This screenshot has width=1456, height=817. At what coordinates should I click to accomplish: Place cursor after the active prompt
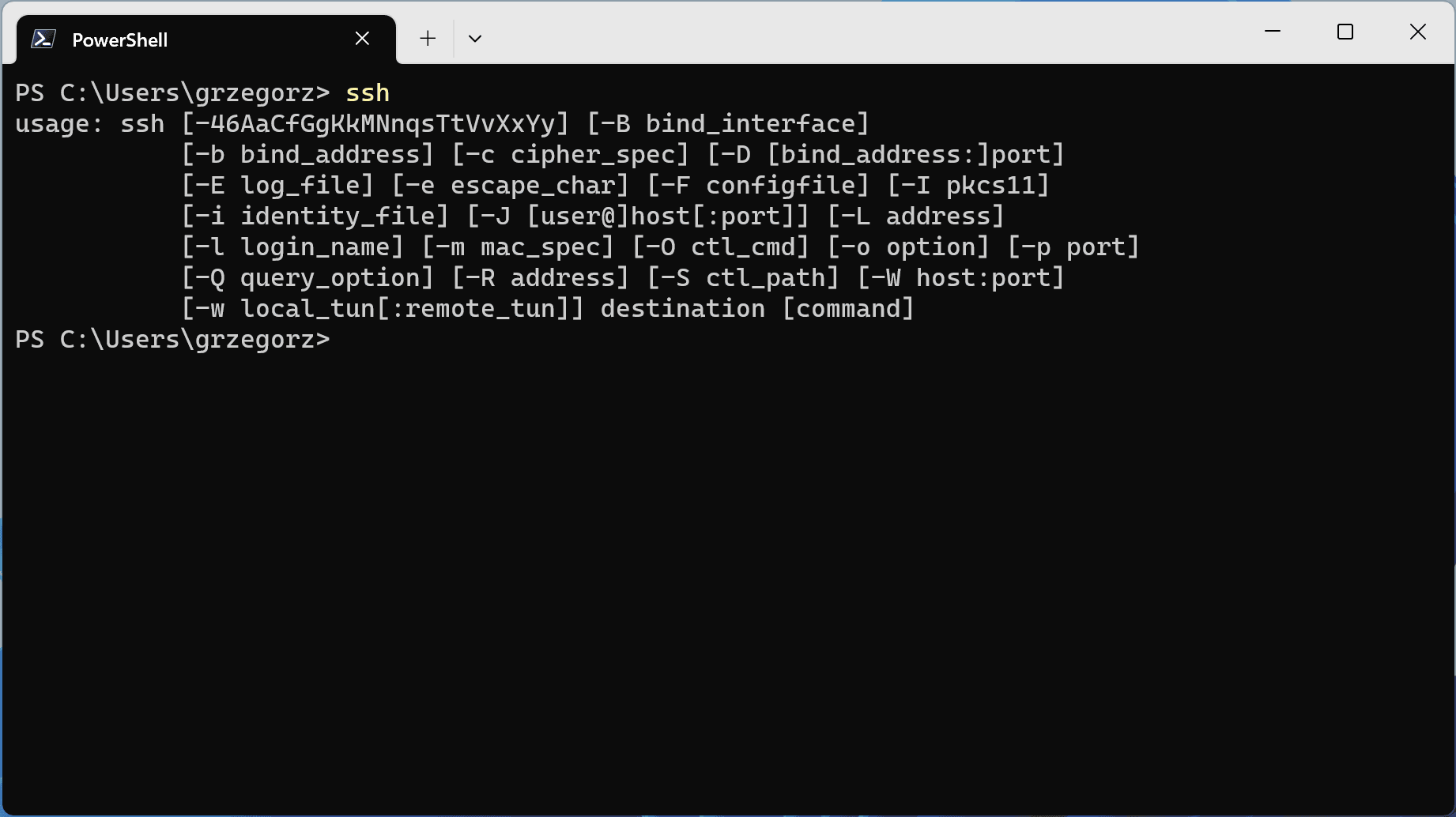pos(348,338)
